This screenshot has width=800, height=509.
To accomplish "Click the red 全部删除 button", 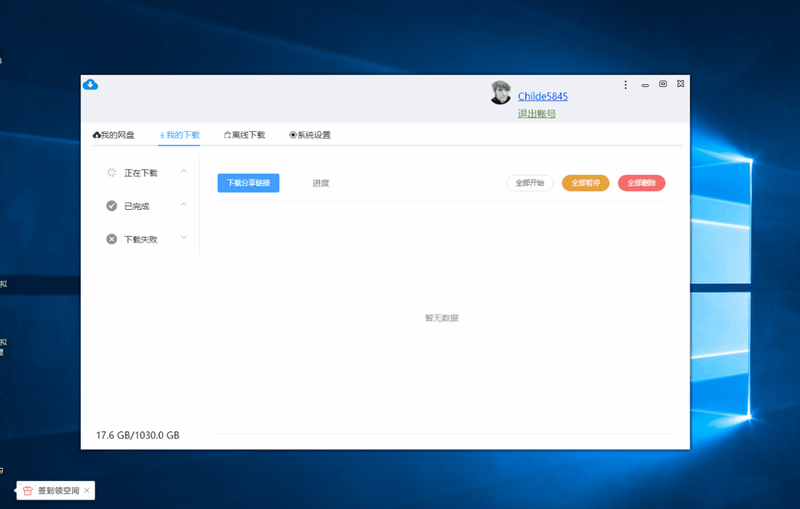I will tap(641, 183).
